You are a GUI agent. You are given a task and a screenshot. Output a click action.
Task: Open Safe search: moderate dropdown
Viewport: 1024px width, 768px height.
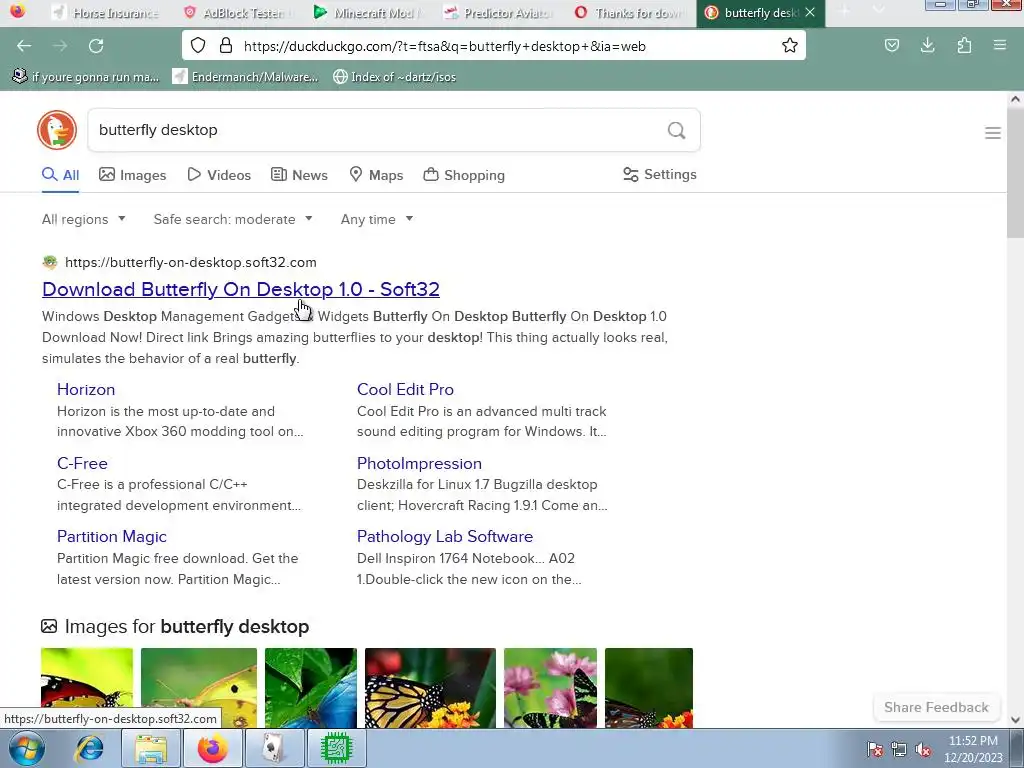coord(232,219)
